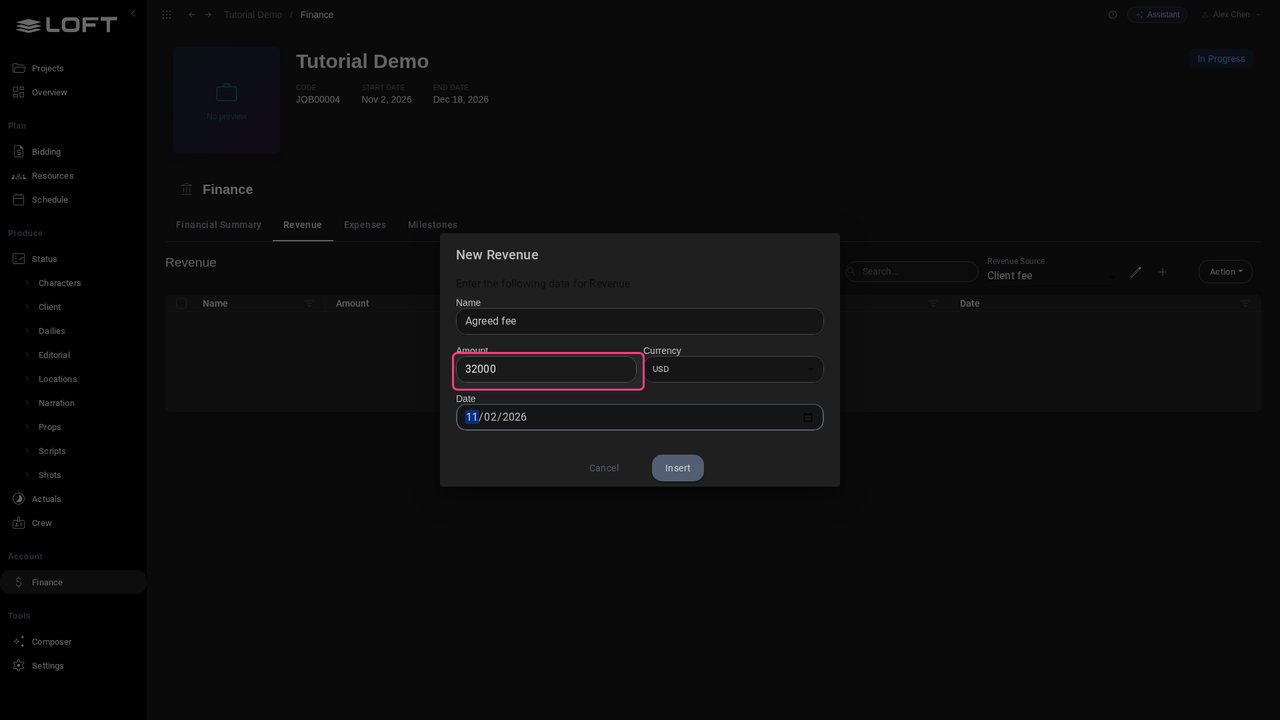The height and width of the screenshot is (720, 1280).
Task: Open Composer from the sidebar
Action: [51, 642]
